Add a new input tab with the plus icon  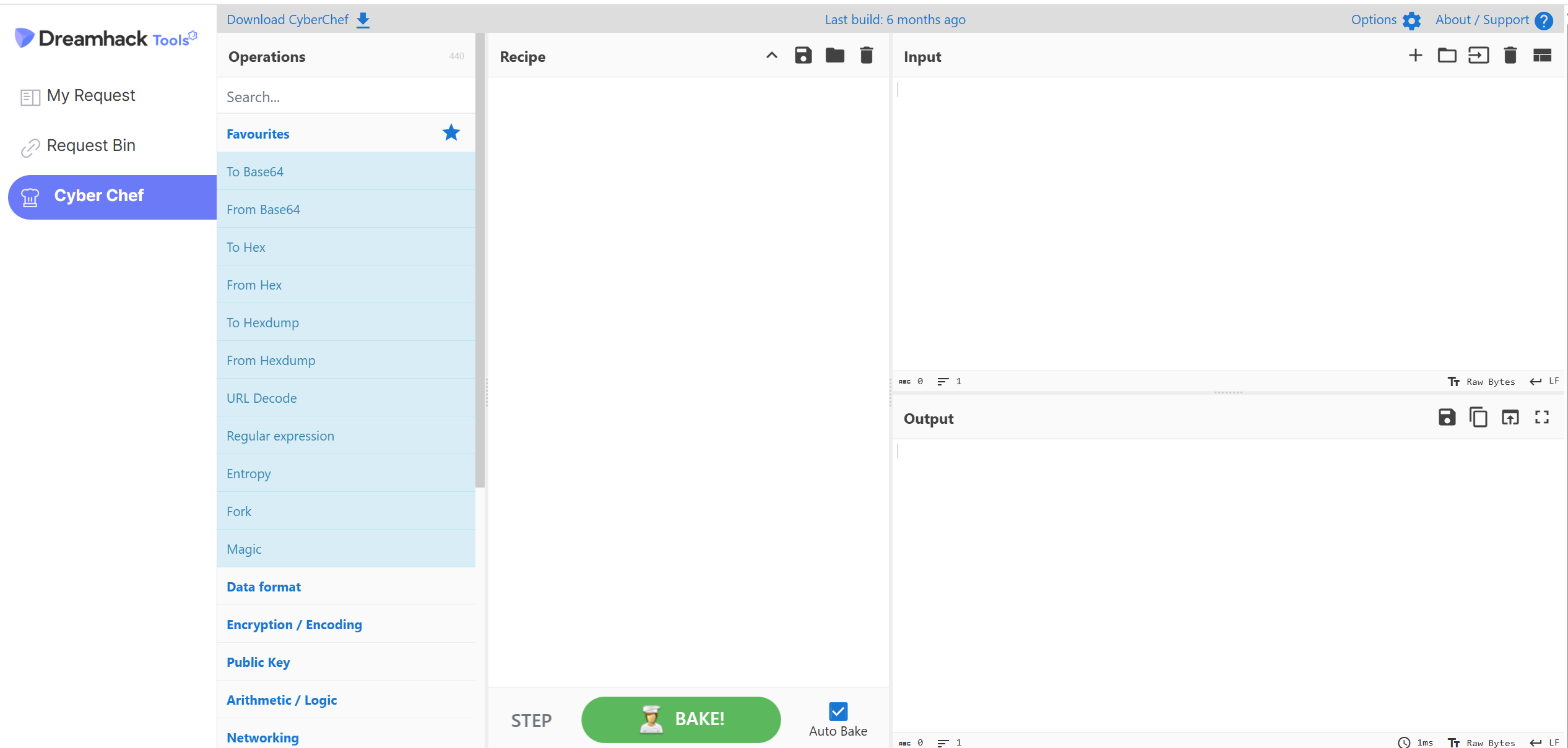(x=1415, y=56)
